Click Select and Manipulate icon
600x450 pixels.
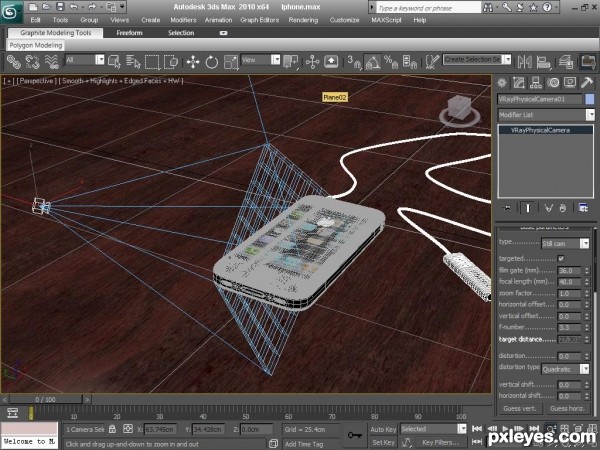313,62
